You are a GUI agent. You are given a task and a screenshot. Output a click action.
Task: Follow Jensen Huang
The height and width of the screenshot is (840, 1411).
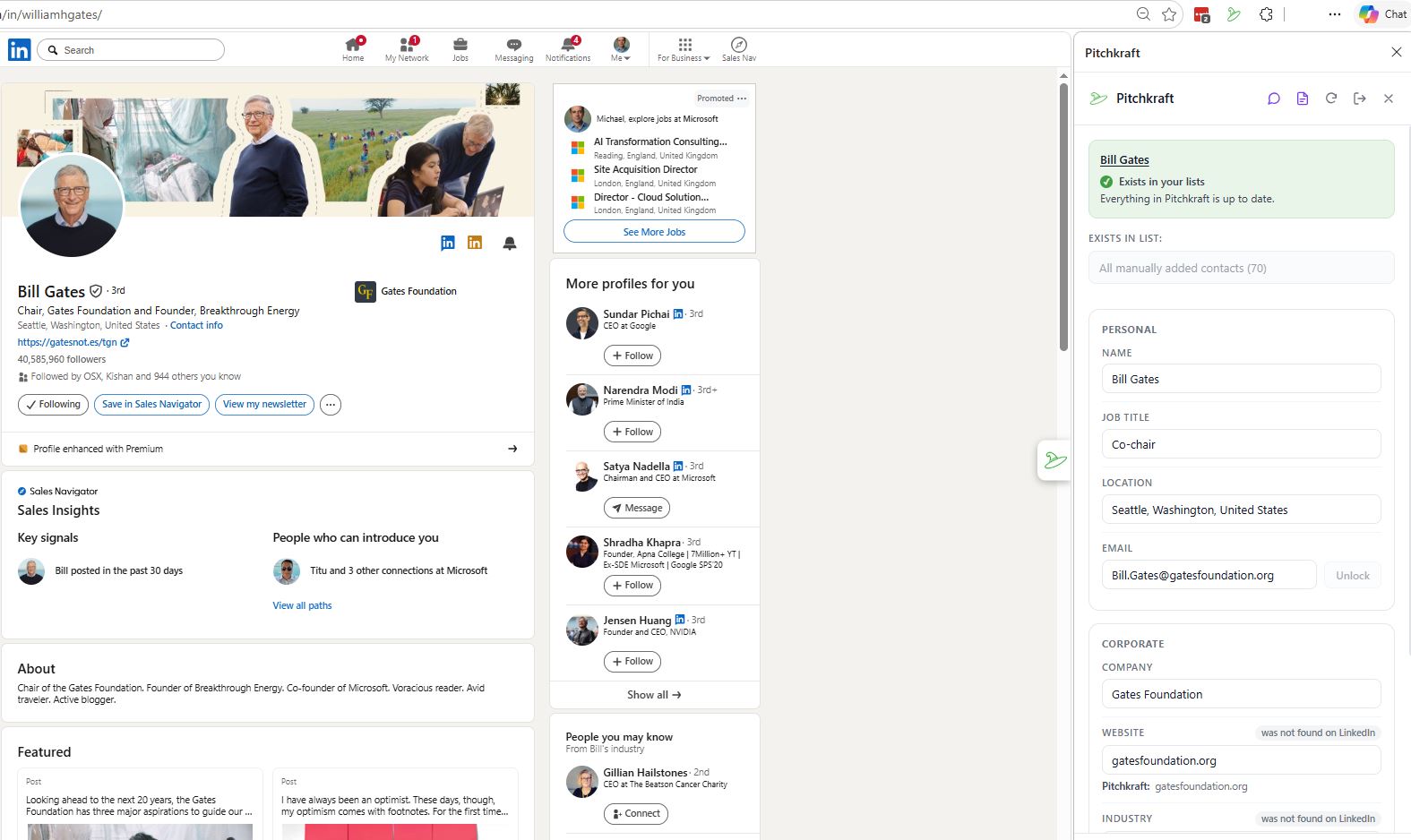click(x=632, y=662)
